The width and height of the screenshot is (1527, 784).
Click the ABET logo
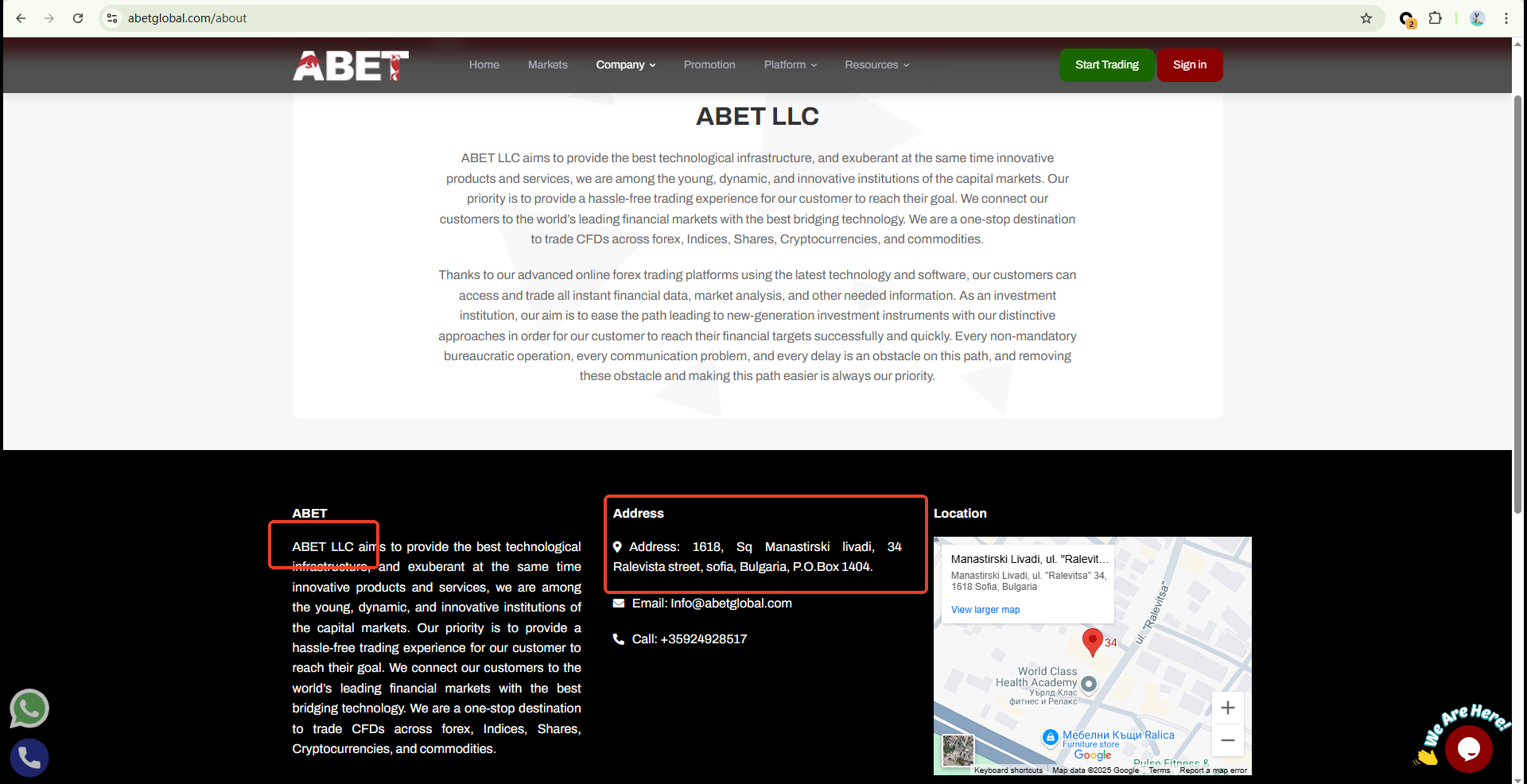click(351, 66)
